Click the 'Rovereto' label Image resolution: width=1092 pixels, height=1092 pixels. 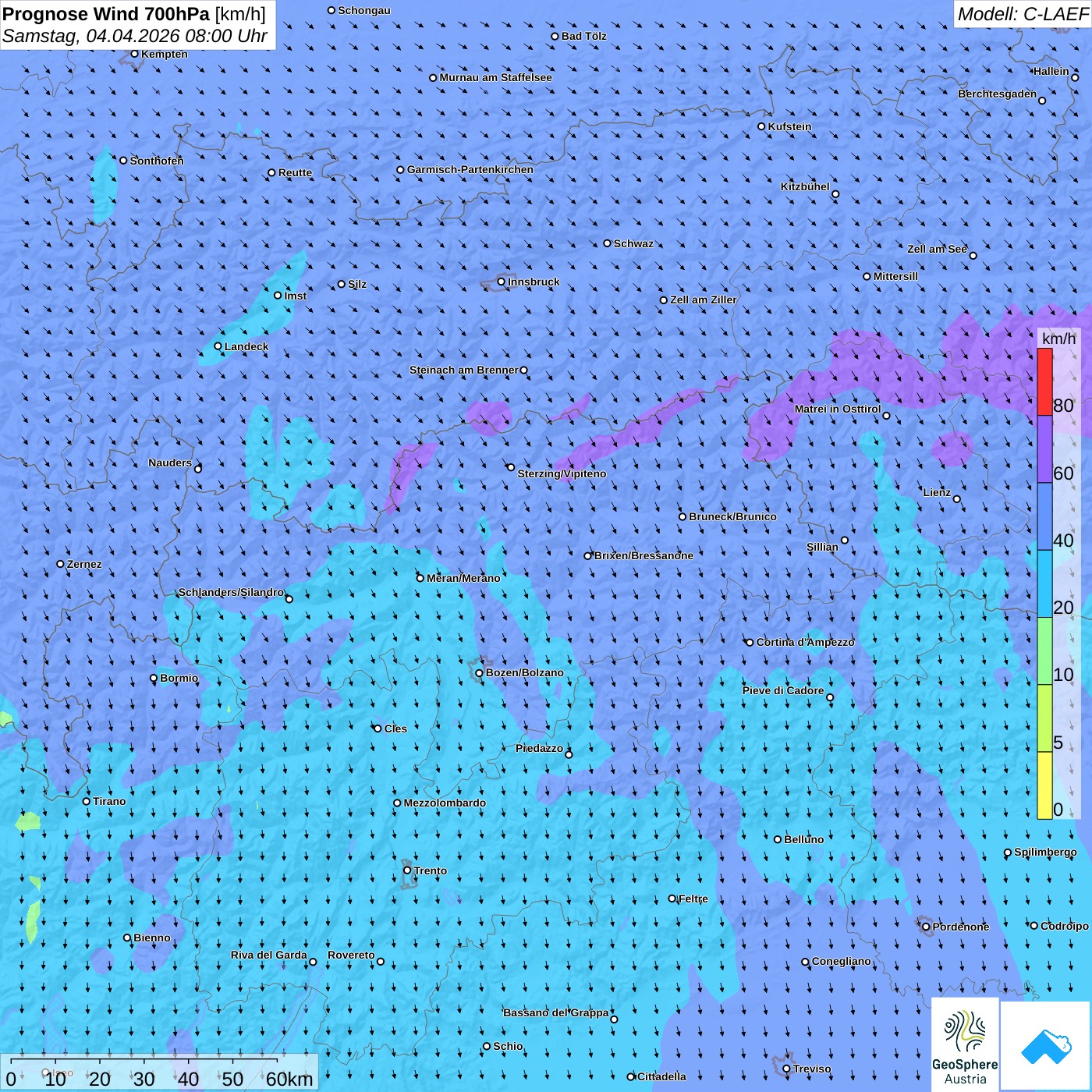click(x=351, y=955)
